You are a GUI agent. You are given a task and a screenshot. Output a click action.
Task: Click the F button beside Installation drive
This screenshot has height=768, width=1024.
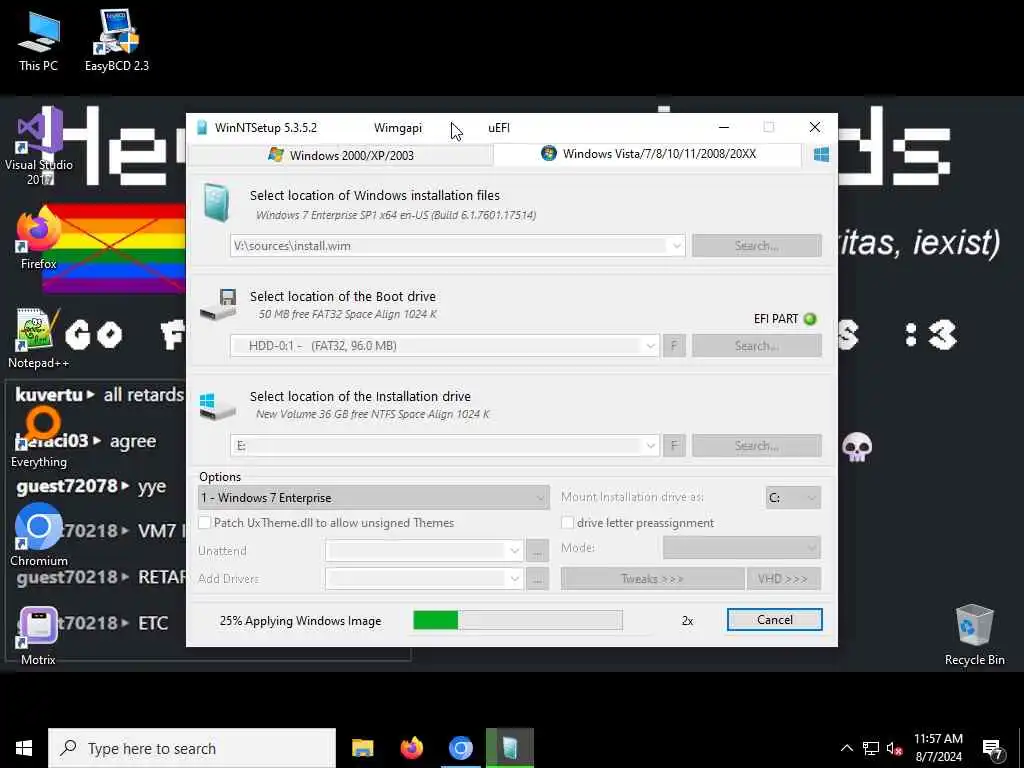tap(675, 445)
